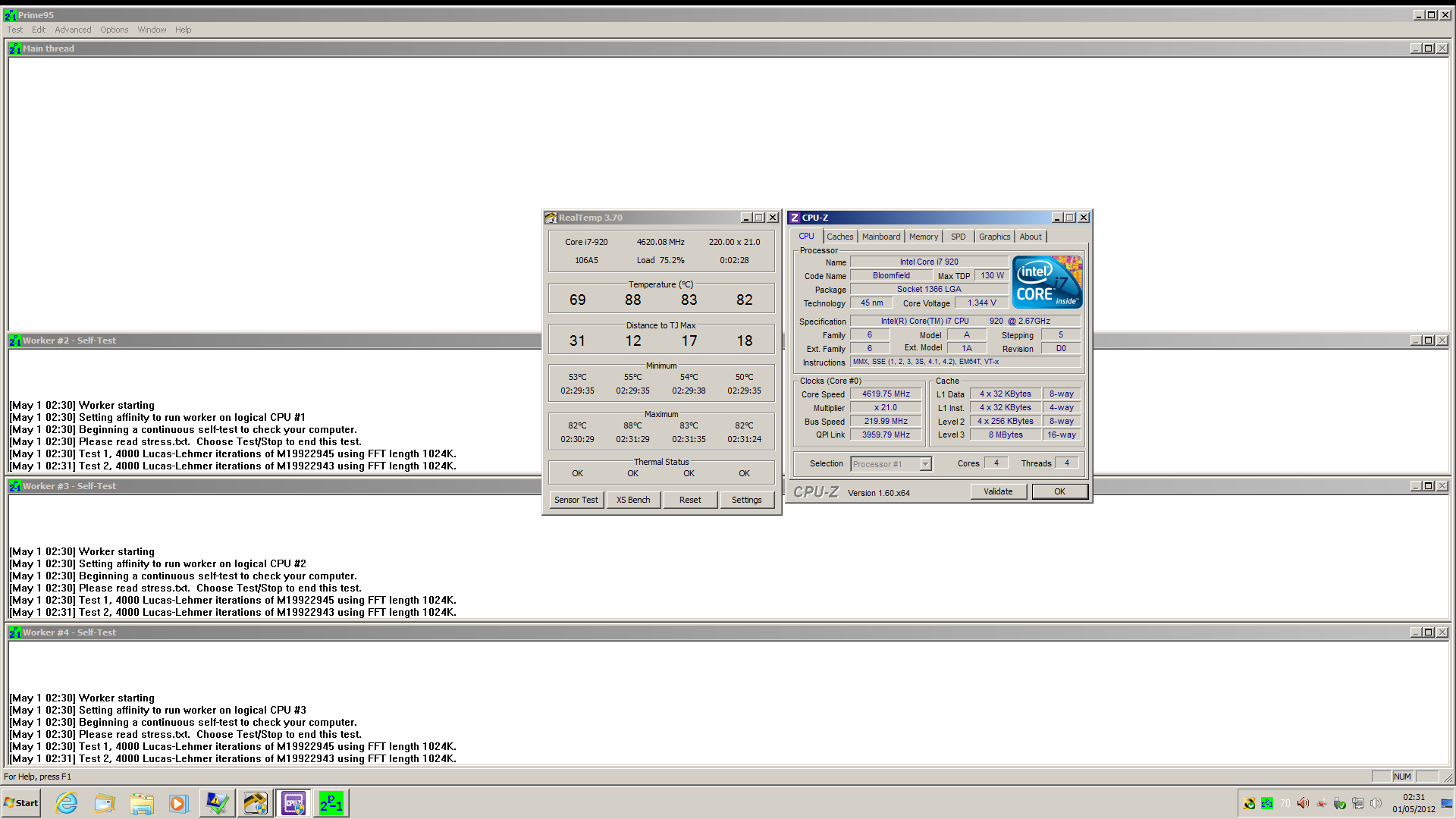Click the Prime95 icon in system tray

[1267, 803]
